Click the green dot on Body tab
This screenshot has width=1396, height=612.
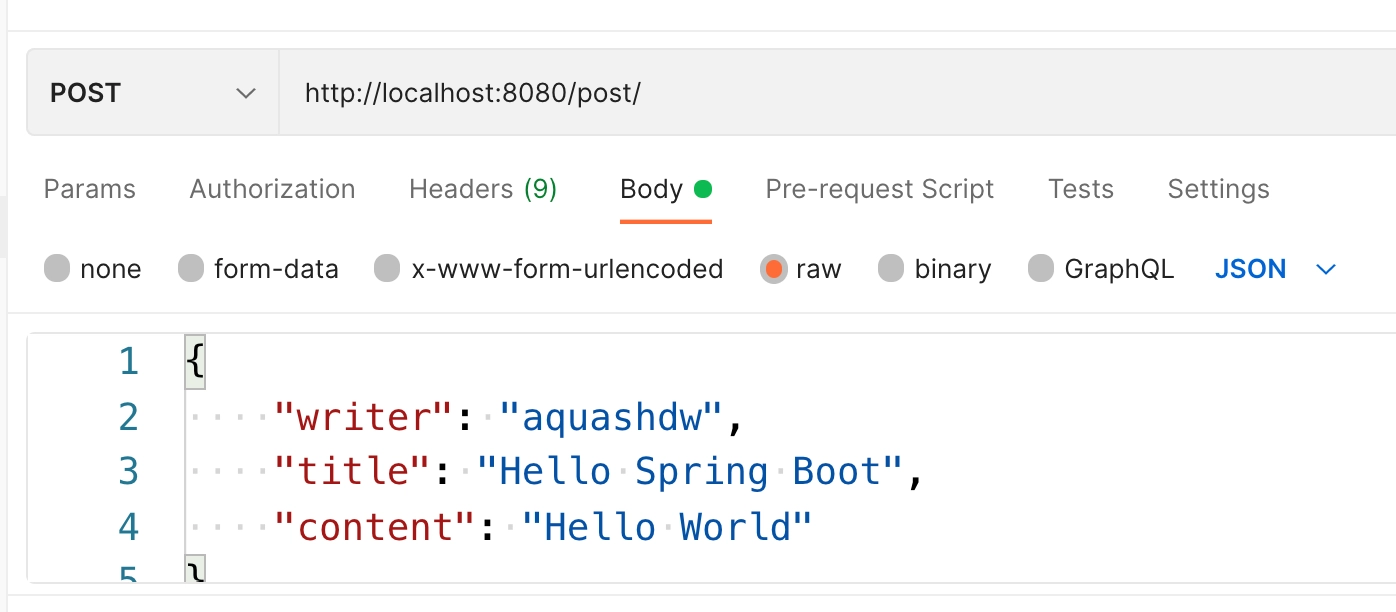click(x=703, y=188)
